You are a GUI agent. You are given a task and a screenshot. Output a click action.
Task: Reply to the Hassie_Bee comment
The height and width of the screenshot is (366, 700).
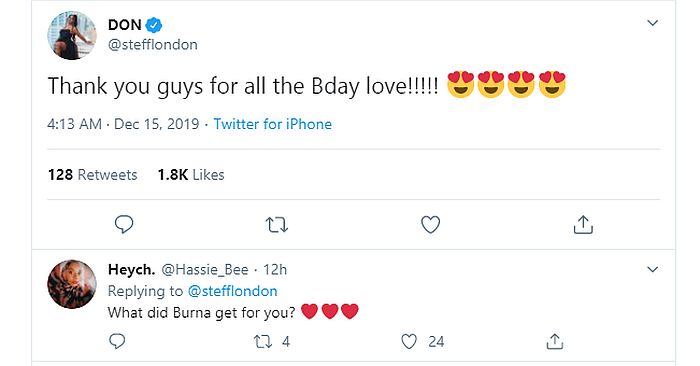117,341
